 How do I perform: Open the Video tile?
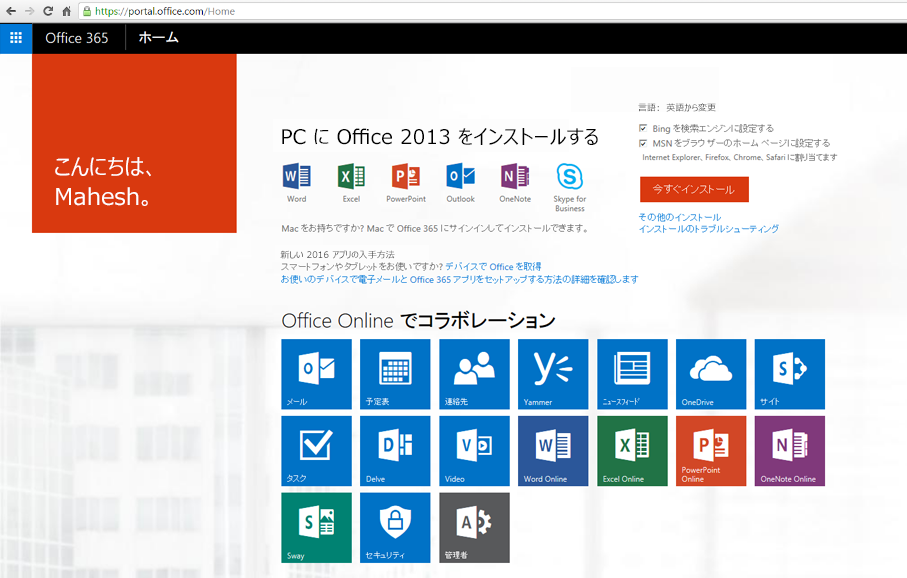coord(474,451)
